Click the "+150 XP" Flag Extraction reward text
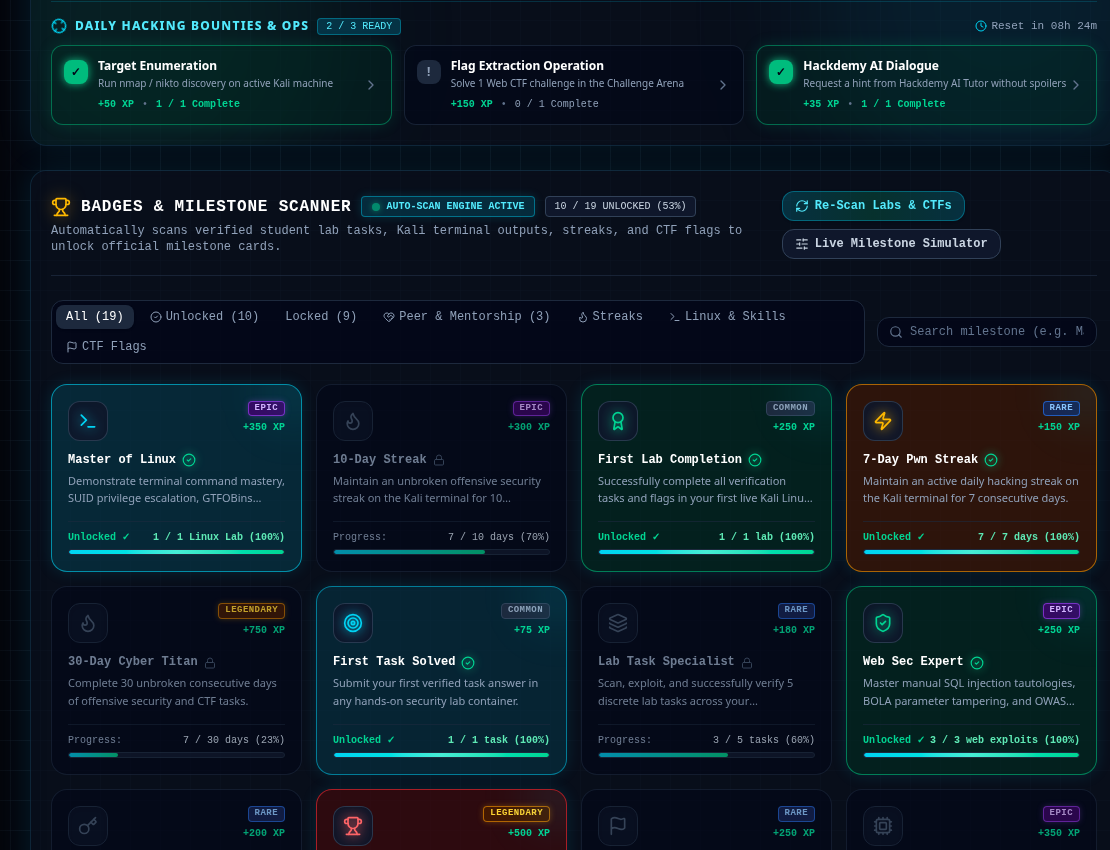This screenshot has width=1110, height=850. point(471,104)
